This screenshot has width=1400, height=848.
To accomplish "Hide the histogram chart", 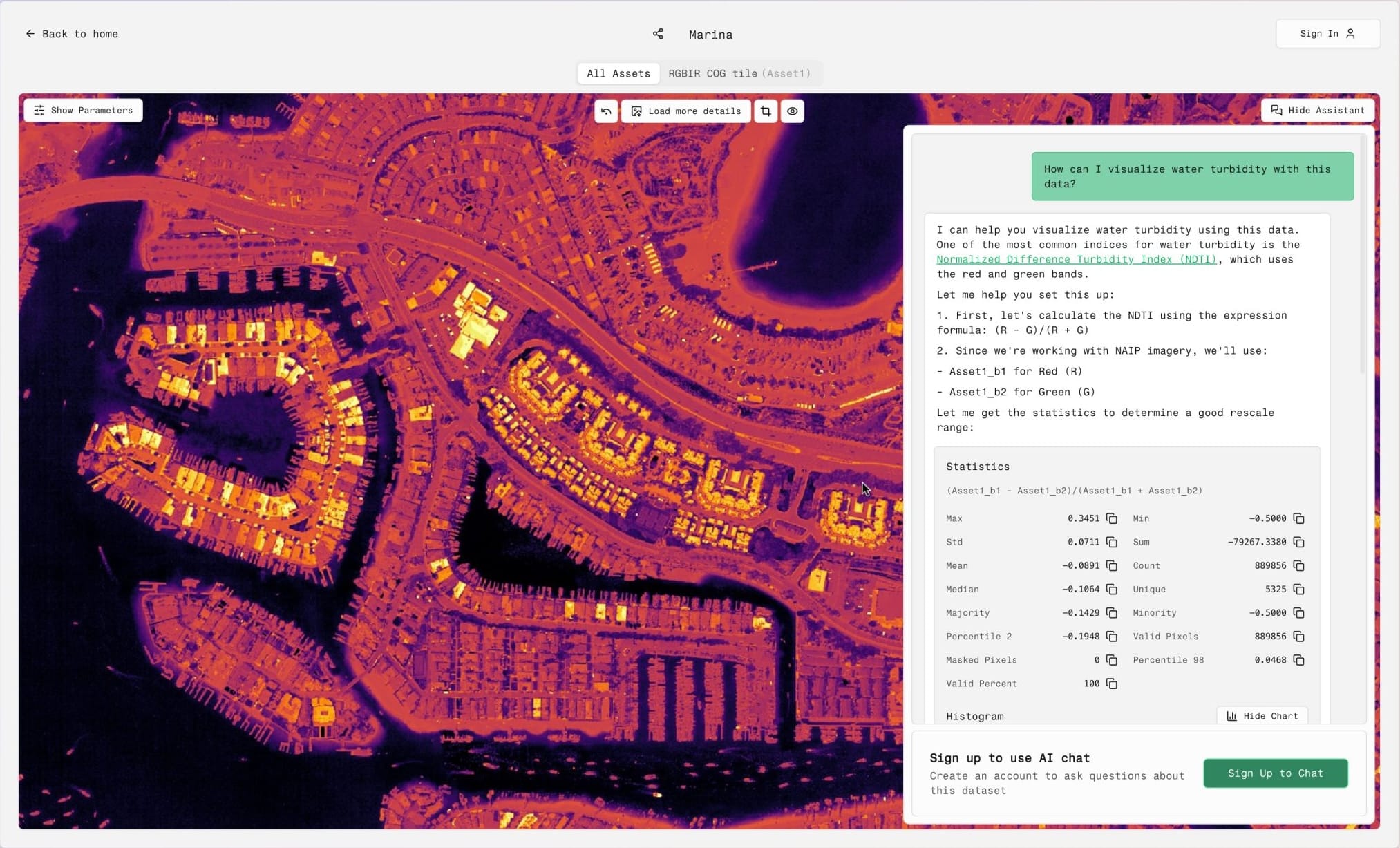I will [1262, 716].
